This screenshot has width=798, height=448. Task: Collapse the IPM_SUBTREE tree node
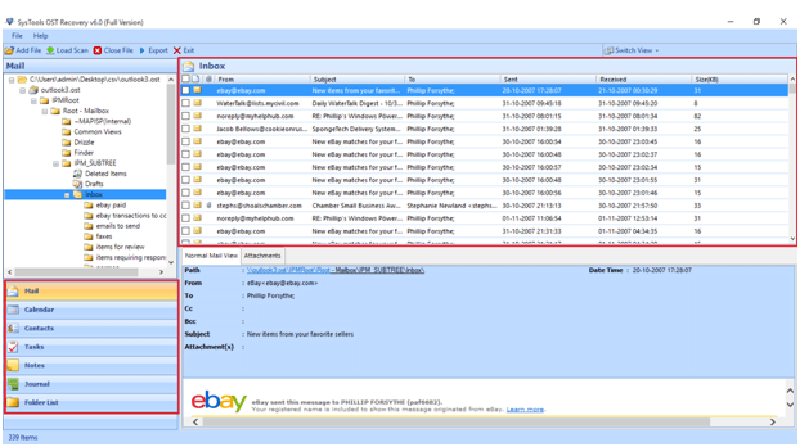tap(56, 163)
